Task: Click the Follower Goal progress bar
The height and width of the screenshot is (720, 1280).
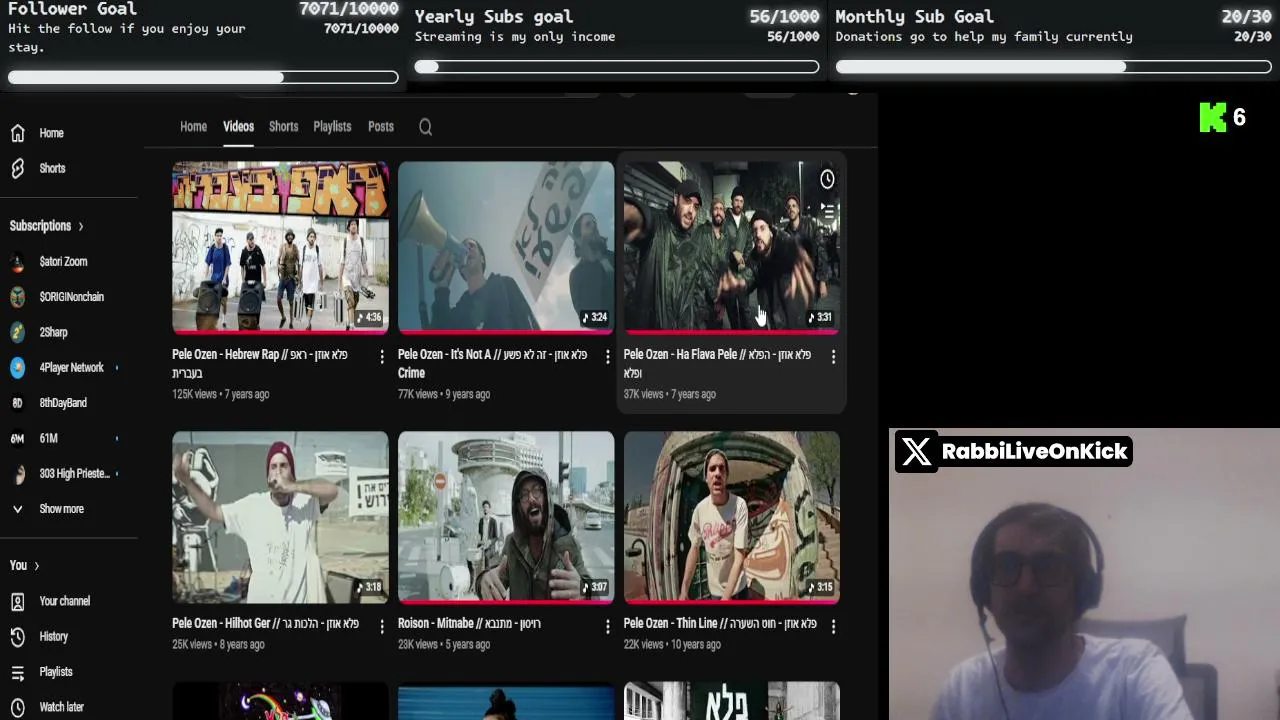Action: pyautogui.click(x=203, y=77)
